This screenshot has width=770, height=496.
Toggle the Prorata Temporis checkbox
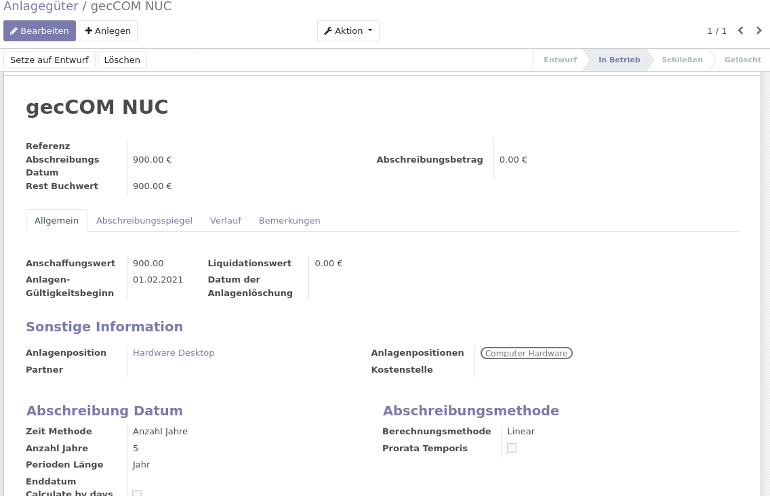(x=512, y=448)
